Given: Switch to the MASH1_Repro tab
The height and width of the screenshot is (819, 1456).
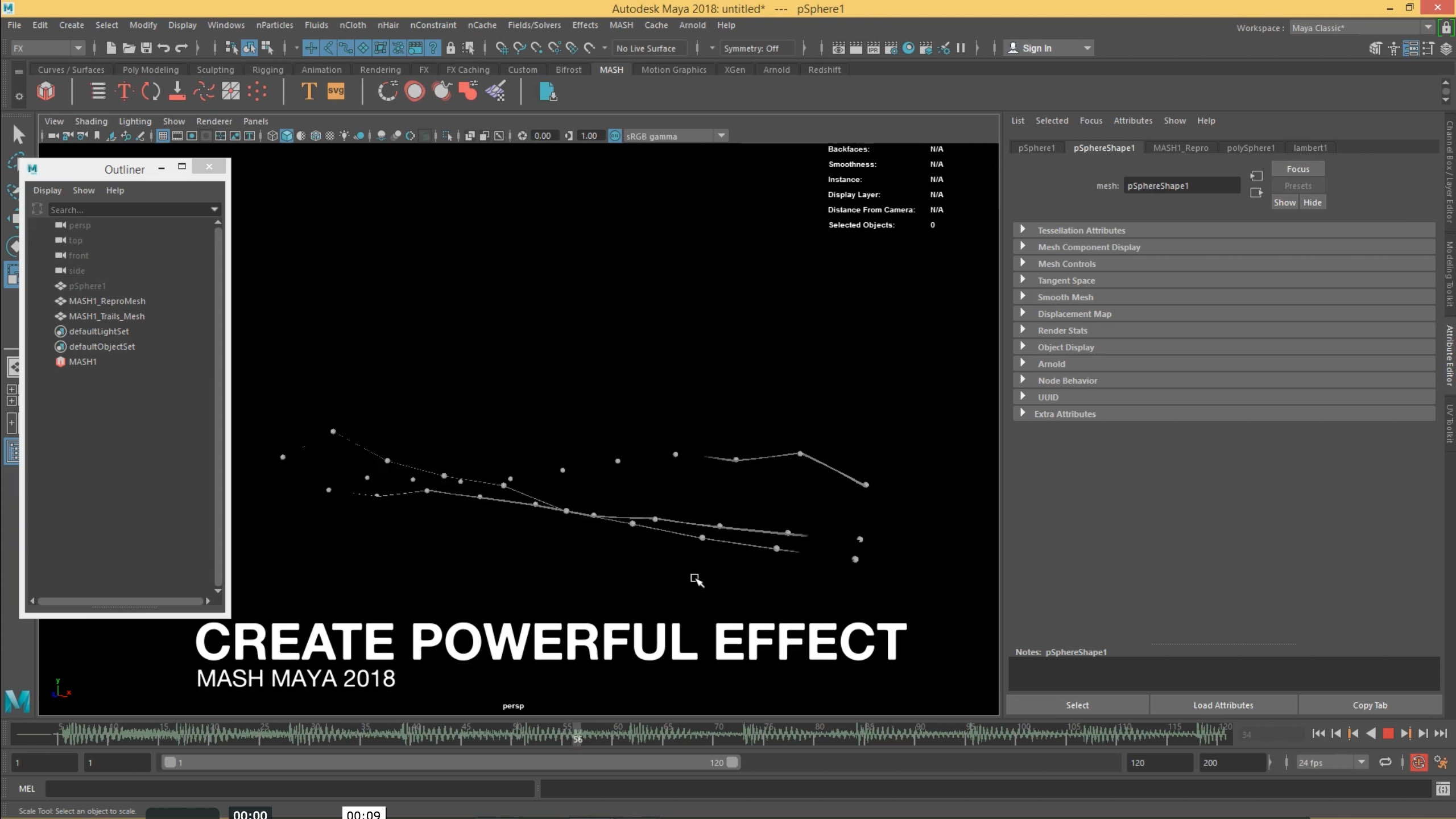Looking at the screenshot, I should pyautogui.click(x=1180, y=148).
